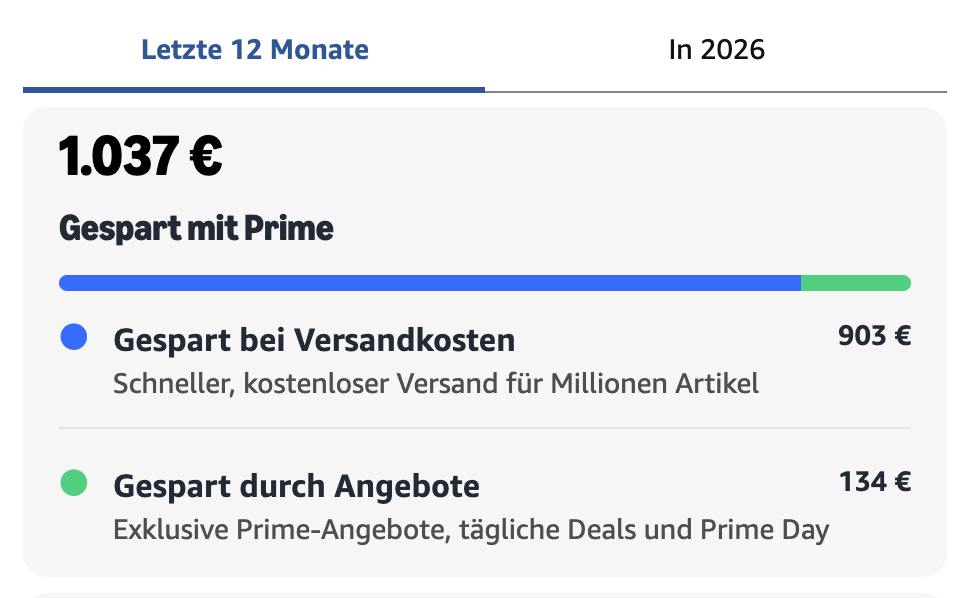Open Gespart durch Angebote entry
Image resolution: width=962 pixels, height=598 pixels.
pos(296,486)
